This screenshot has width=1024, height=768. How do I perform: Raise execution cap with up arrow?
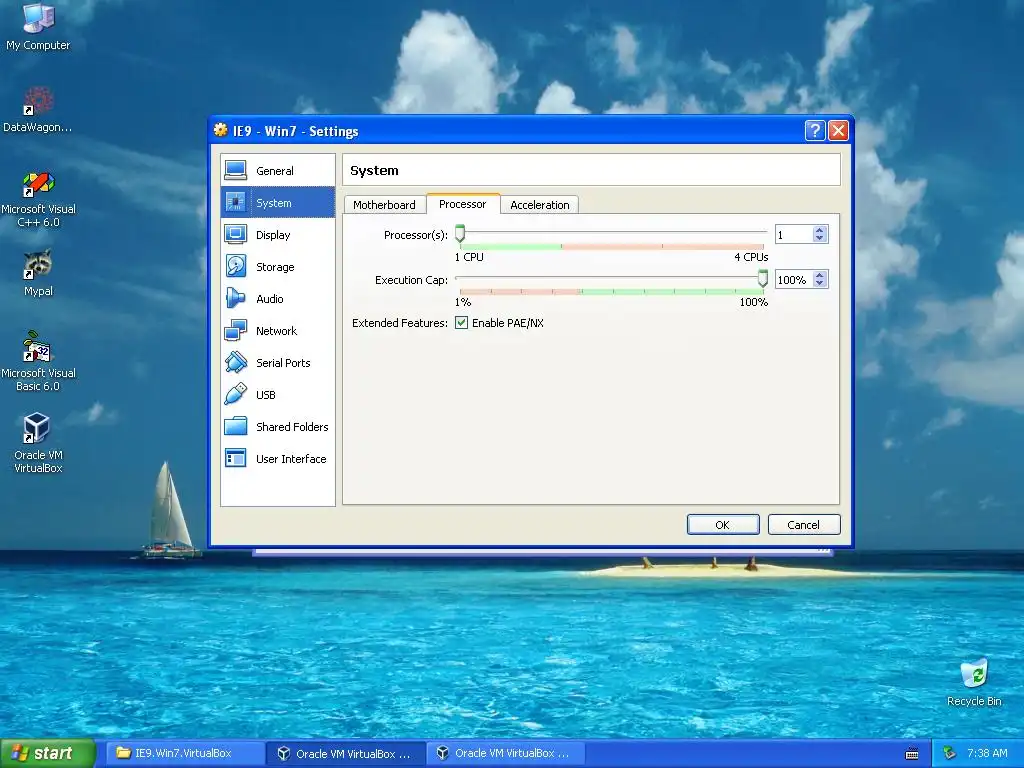tap(820, 276)
